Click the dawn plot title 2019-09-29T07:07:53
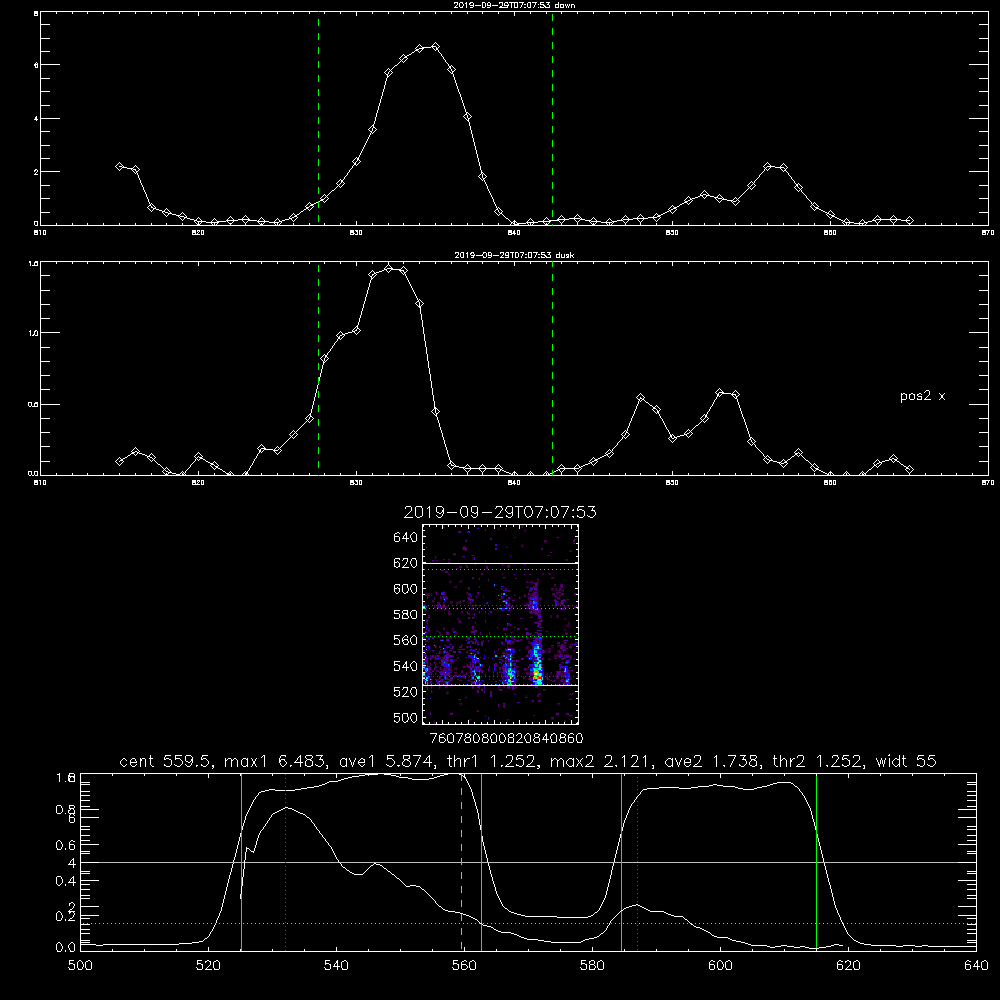 [x=514, y=4]
